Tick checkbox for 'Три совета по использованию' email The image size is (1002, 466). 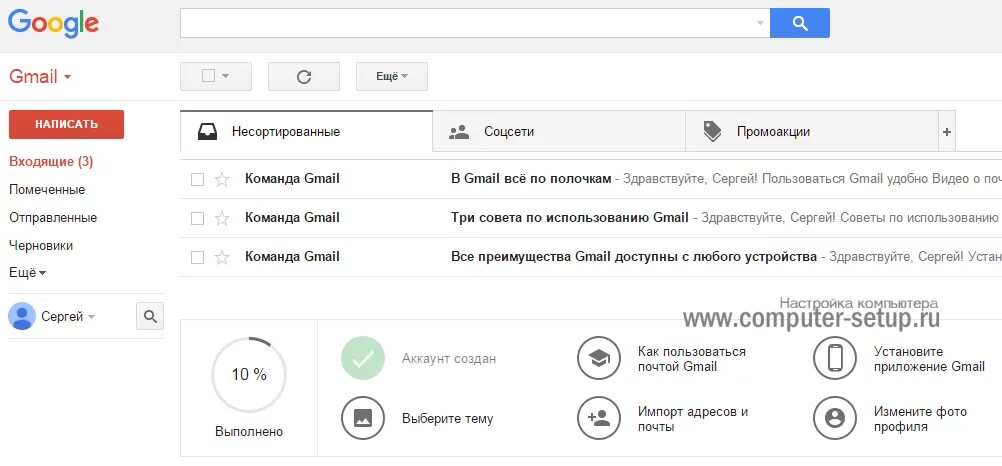point(197,219)
